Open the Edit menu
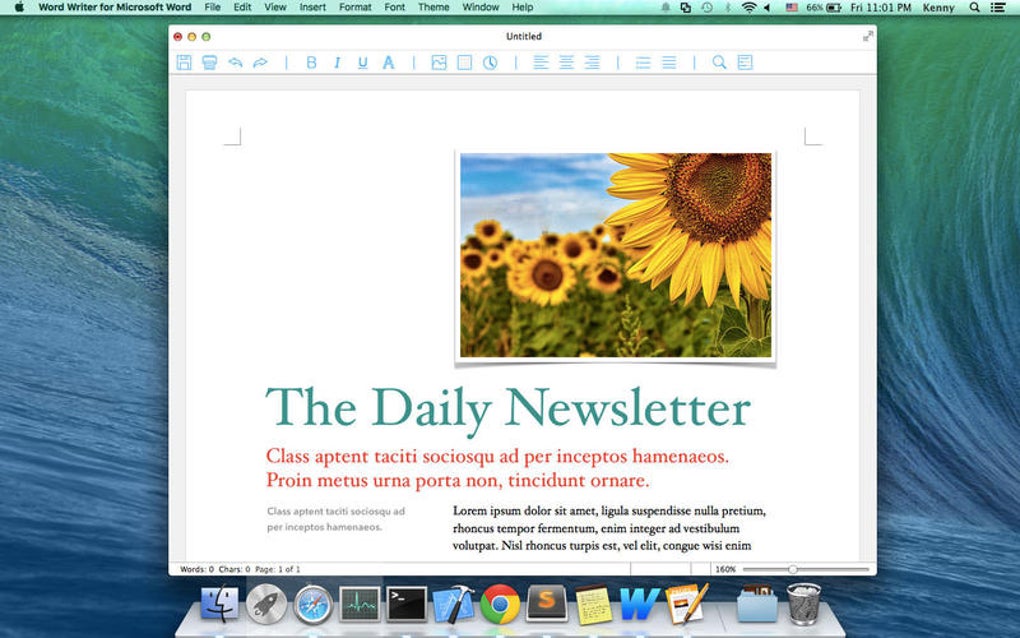The image size is (1020, 638). (243, 7)
